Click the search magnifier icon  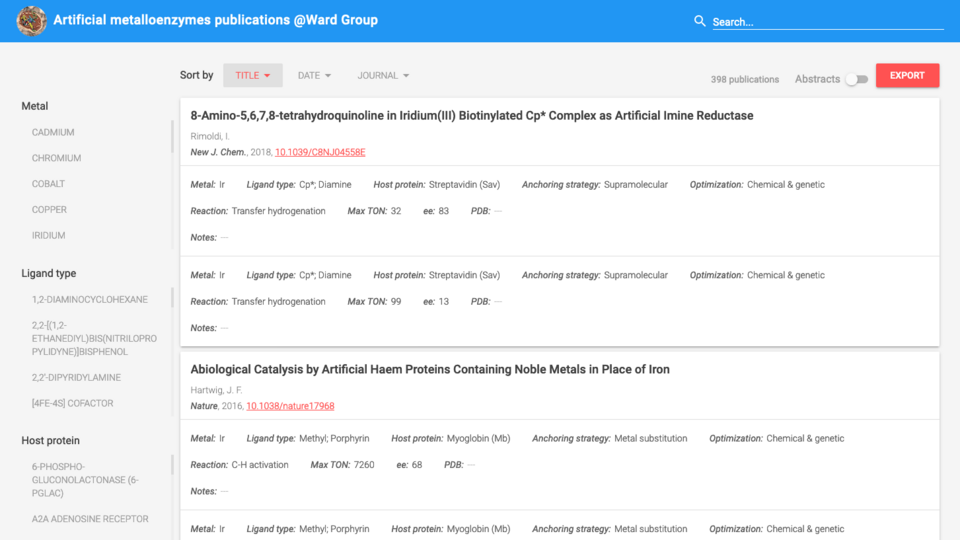coord(700,21)
